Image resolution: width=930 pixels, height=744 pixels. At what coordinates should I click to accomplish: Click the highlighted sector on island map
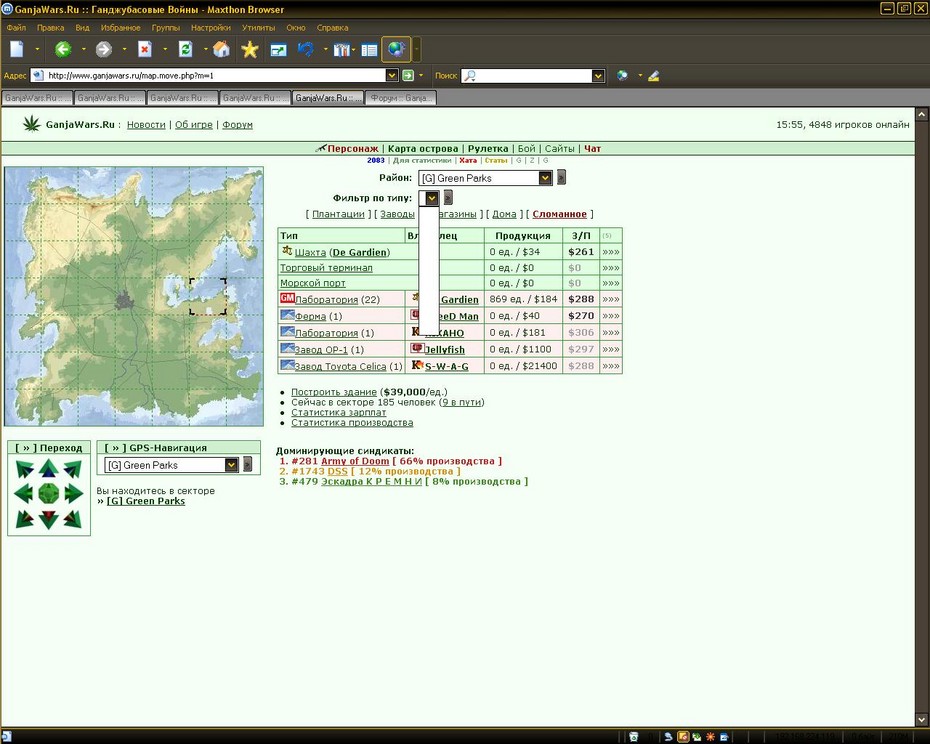[x=208, y=296]
